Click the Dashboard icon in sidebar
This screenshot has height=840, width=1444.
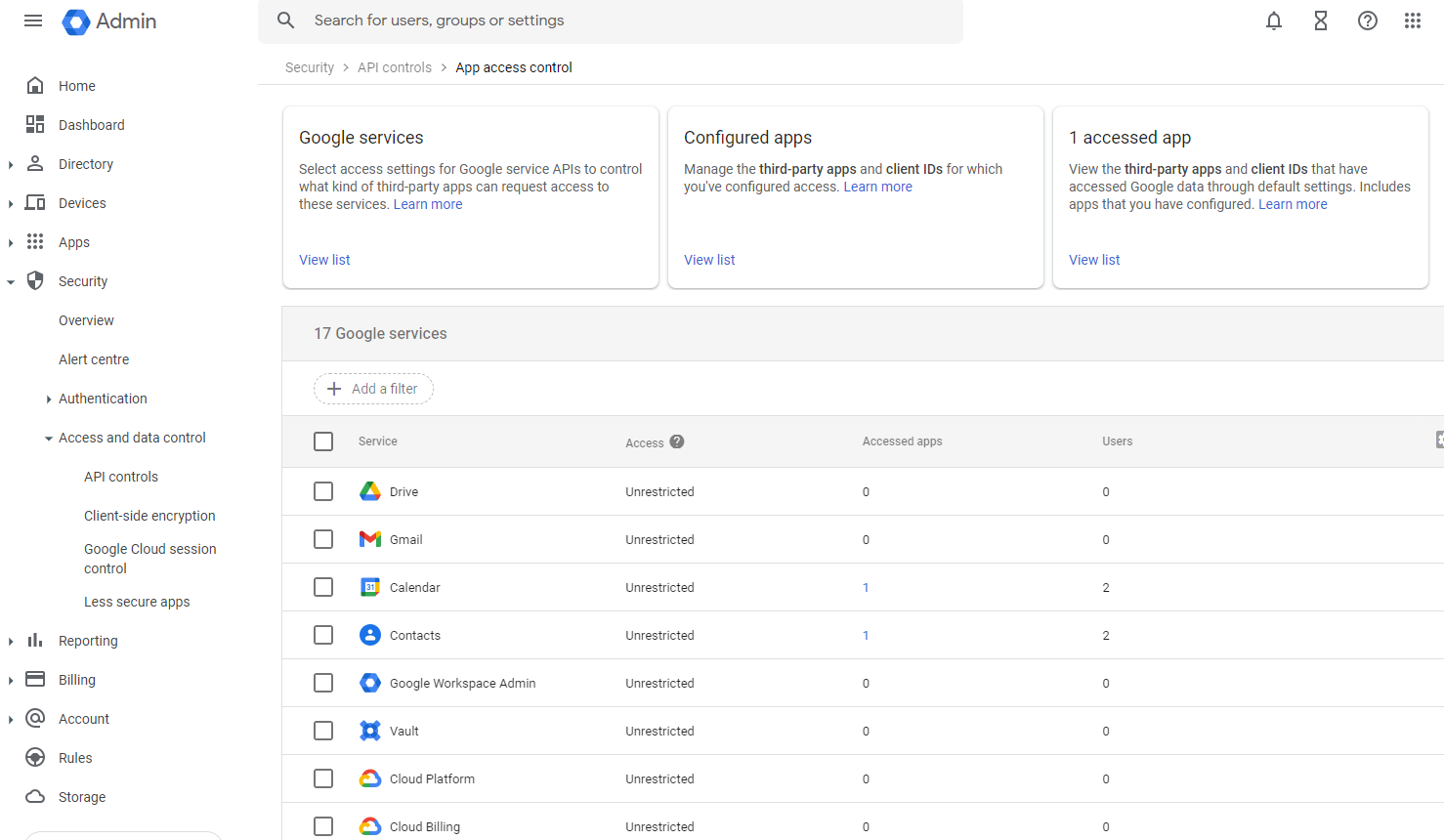(35, 125)
